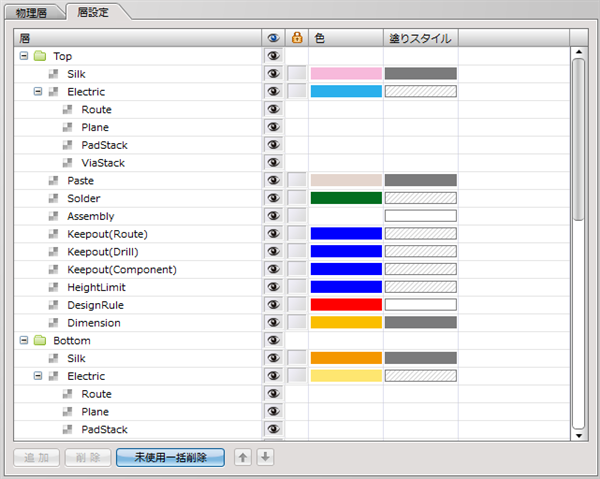
Task: Collapse the Top layer group
Action: click(24, 56)
